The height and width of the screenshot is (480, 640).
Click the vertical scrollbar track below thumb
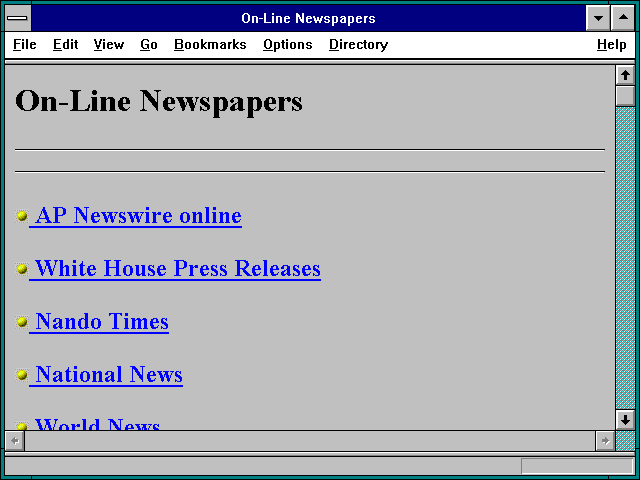625,258
